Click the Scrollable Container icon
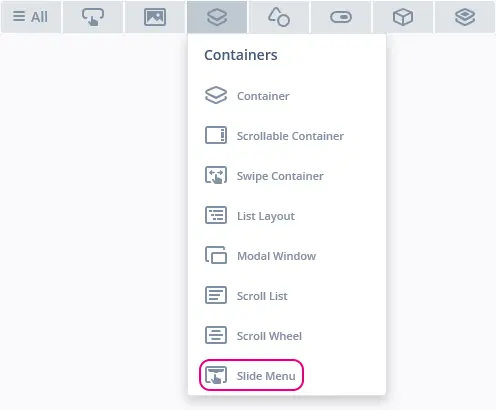 (216, 135)
